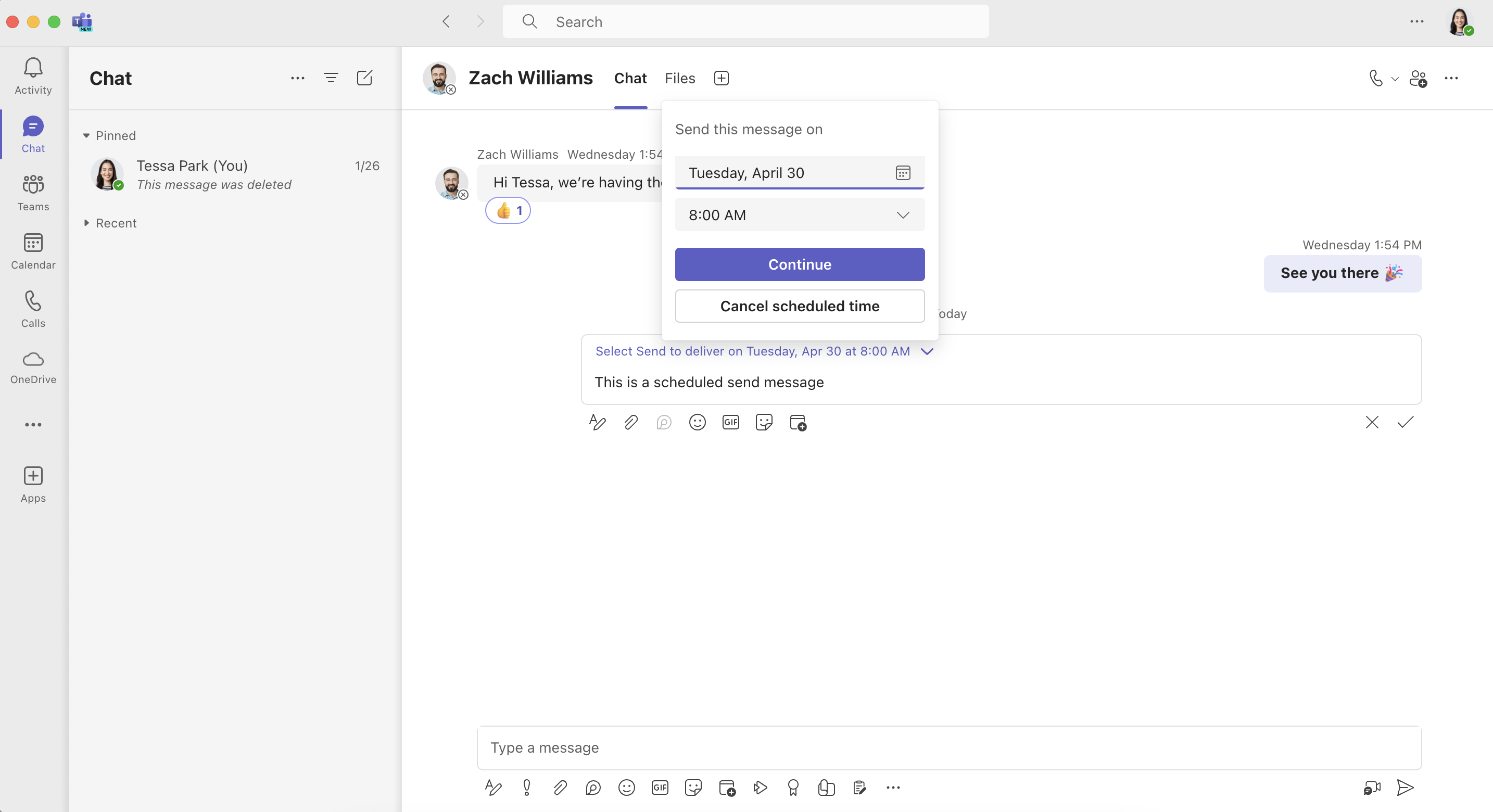1493x812 pixels.
Task: Toggle the thumbs up reaction on Zach's message
Action: [508, 210]
